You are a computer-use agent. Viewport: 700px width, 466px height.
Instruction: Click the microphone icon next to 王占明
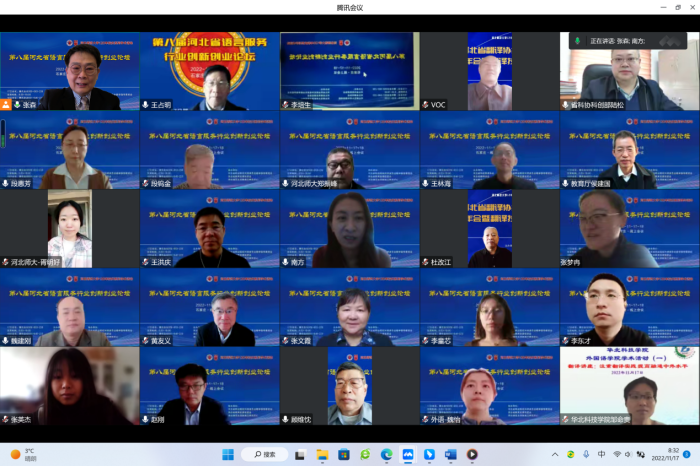146,104
